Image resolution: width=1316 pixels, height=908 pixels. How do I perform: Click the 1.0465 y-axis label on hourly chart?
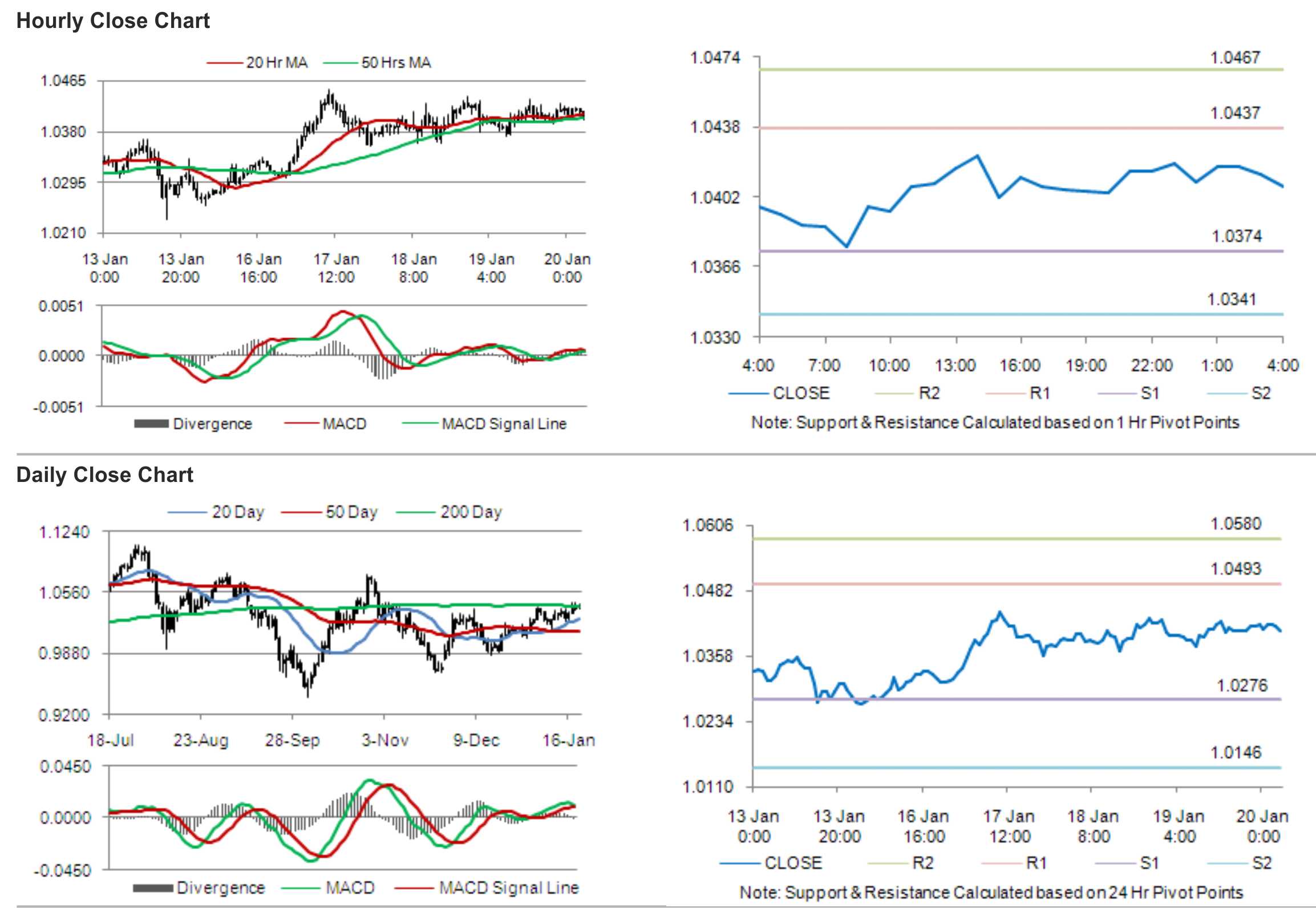(x=63, y=81)
